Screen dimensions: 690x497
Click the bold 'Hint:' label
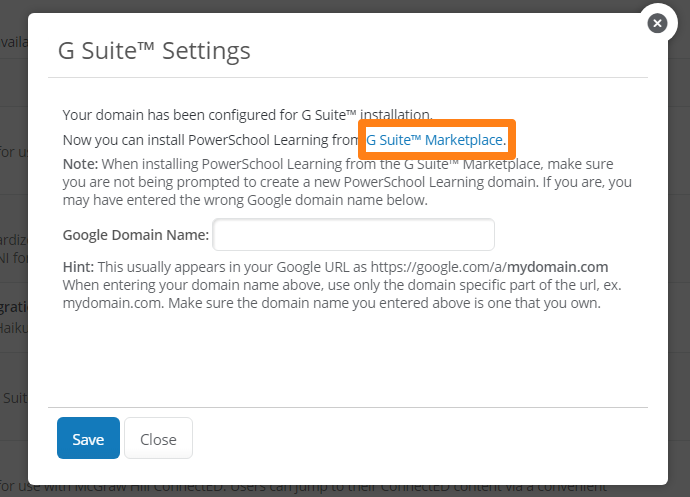(78, 267)
